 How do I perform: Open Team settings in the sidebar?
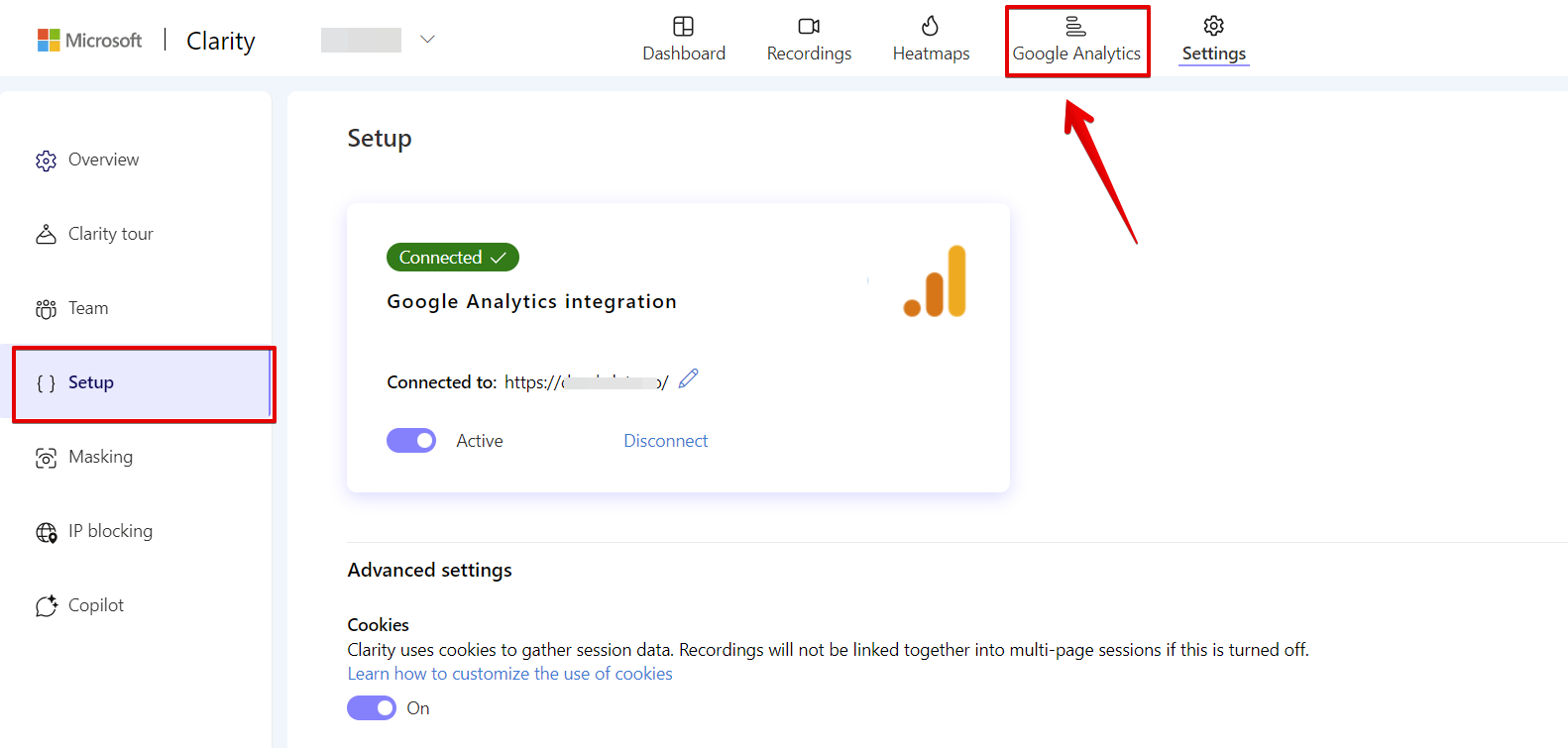tap(88, 308)
